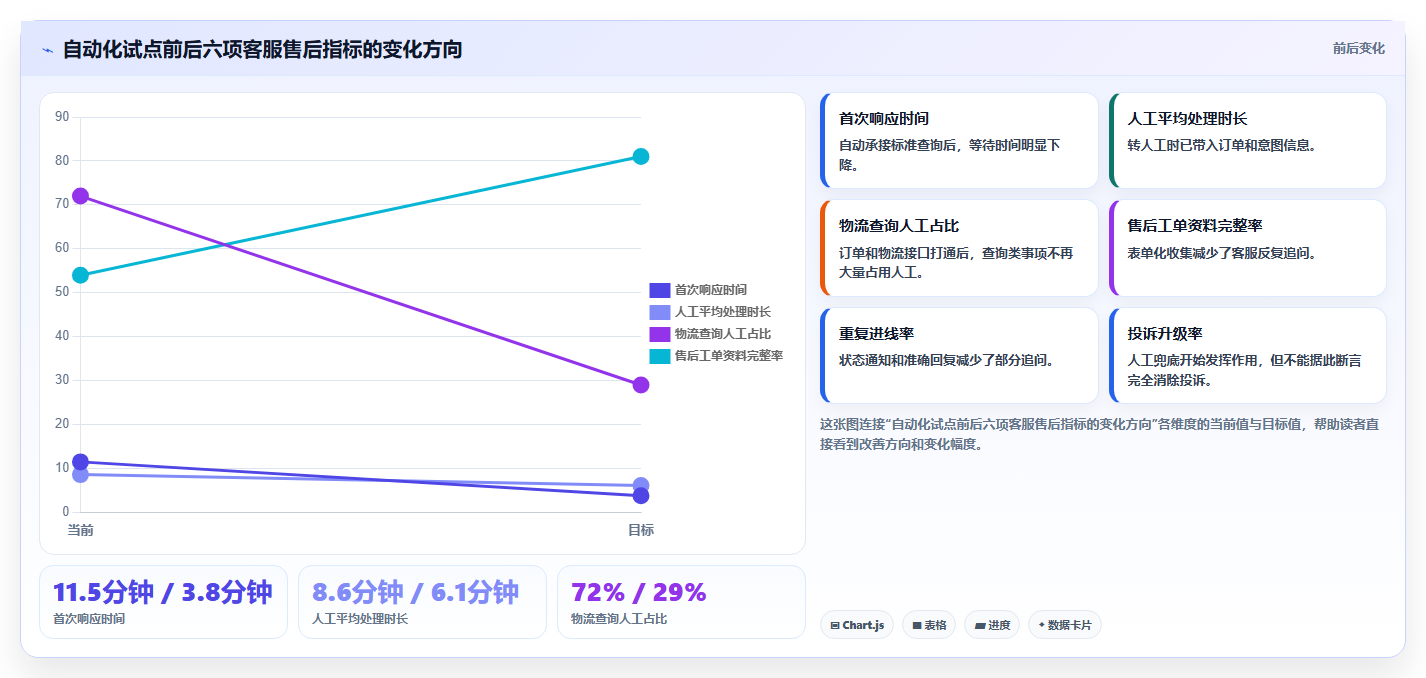Click the star icon in 数据卡片 chip
The image size is (1426, 678).
1042,625
